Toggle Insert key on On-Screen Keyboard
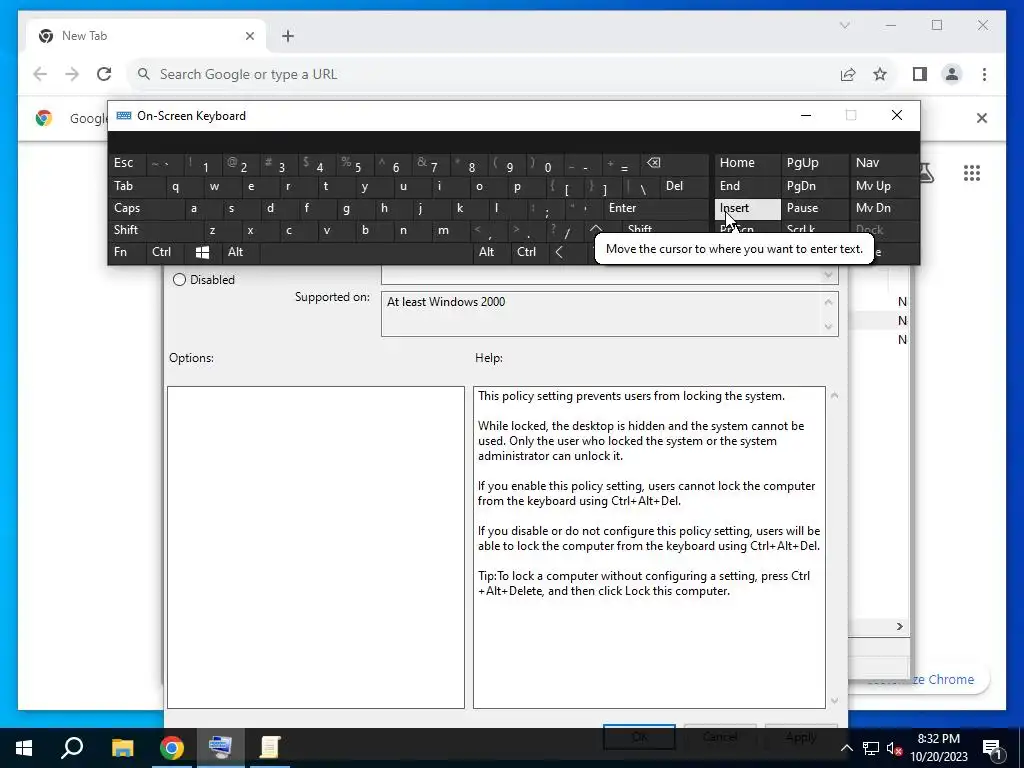Screen dimensions: 1024x768 pyautogui.click(x=748, y=208)
